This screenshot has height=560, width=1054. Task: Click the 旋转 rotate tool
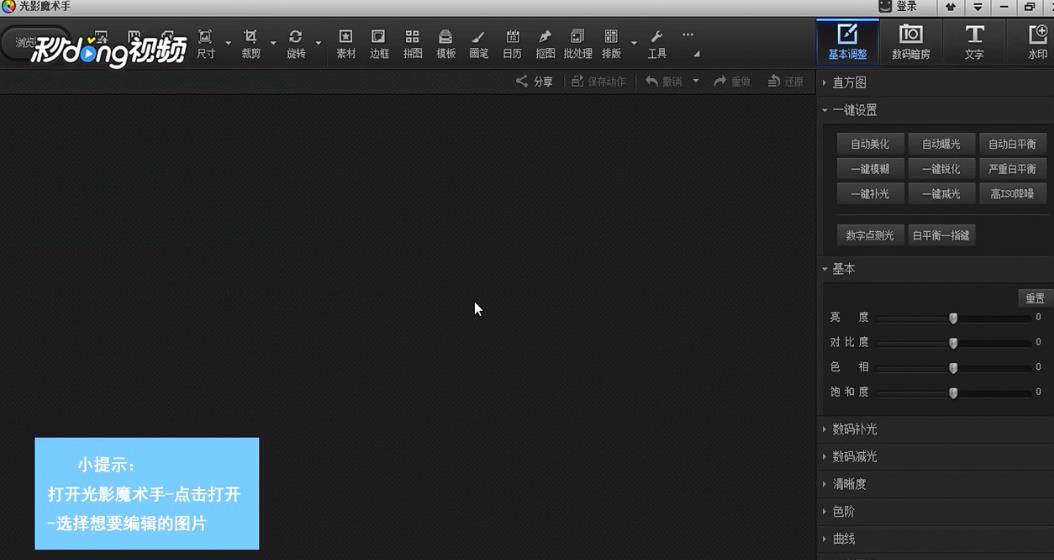(296, 44)
